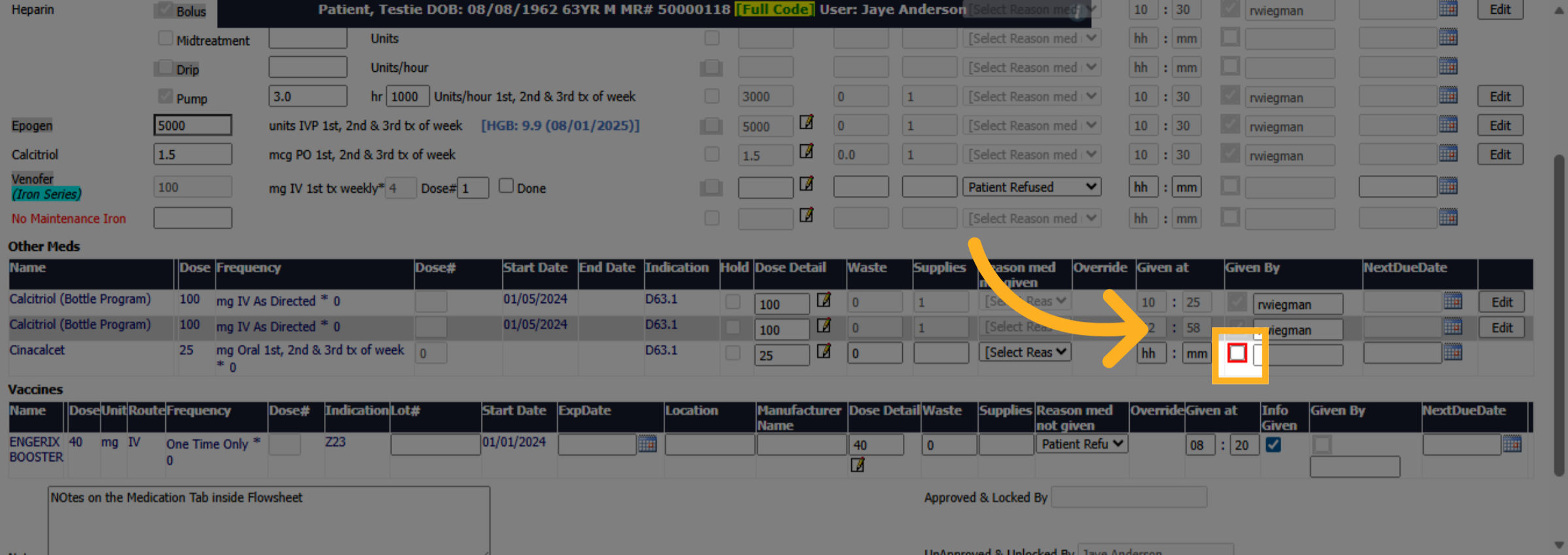The height and width of the screenshot is (555, 1568).
Task: Open the calendar icon in the Heparin Drip row
Action: point(1448,66)
